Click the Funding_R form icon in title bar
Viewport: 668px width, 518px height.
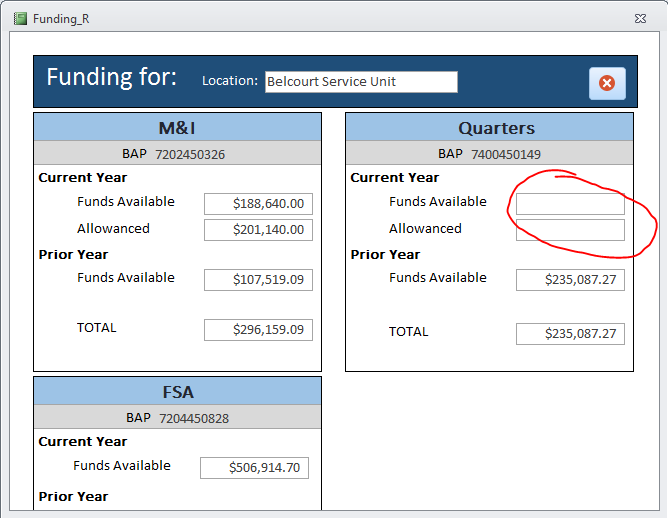click(x=19, y=18)
